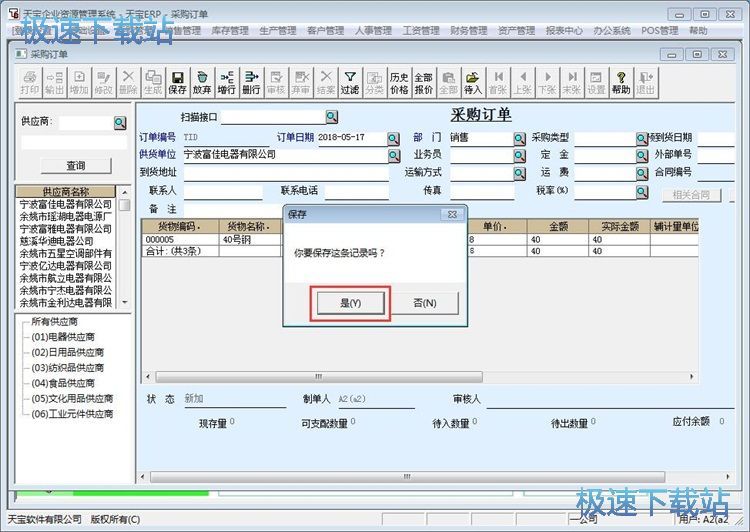Click the 货物编码 column header

pyautogui.click(x=180, y=226)
